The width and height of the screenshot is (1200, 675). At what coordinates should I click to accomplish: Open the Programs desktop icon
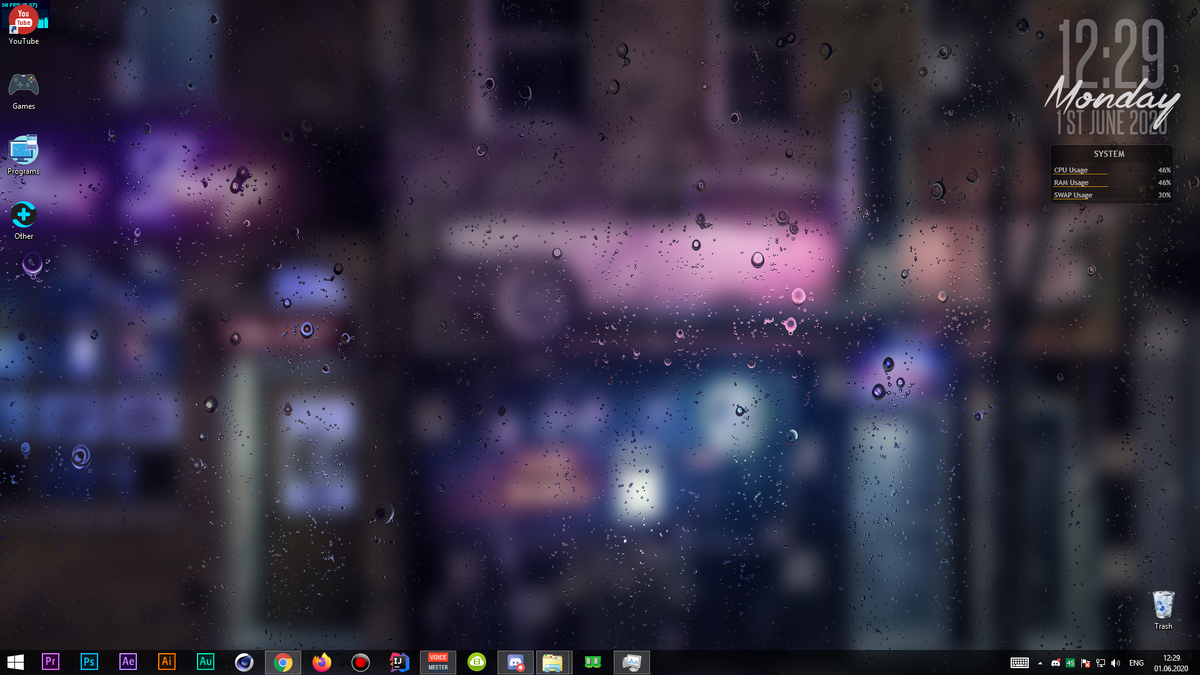(23, 155)
